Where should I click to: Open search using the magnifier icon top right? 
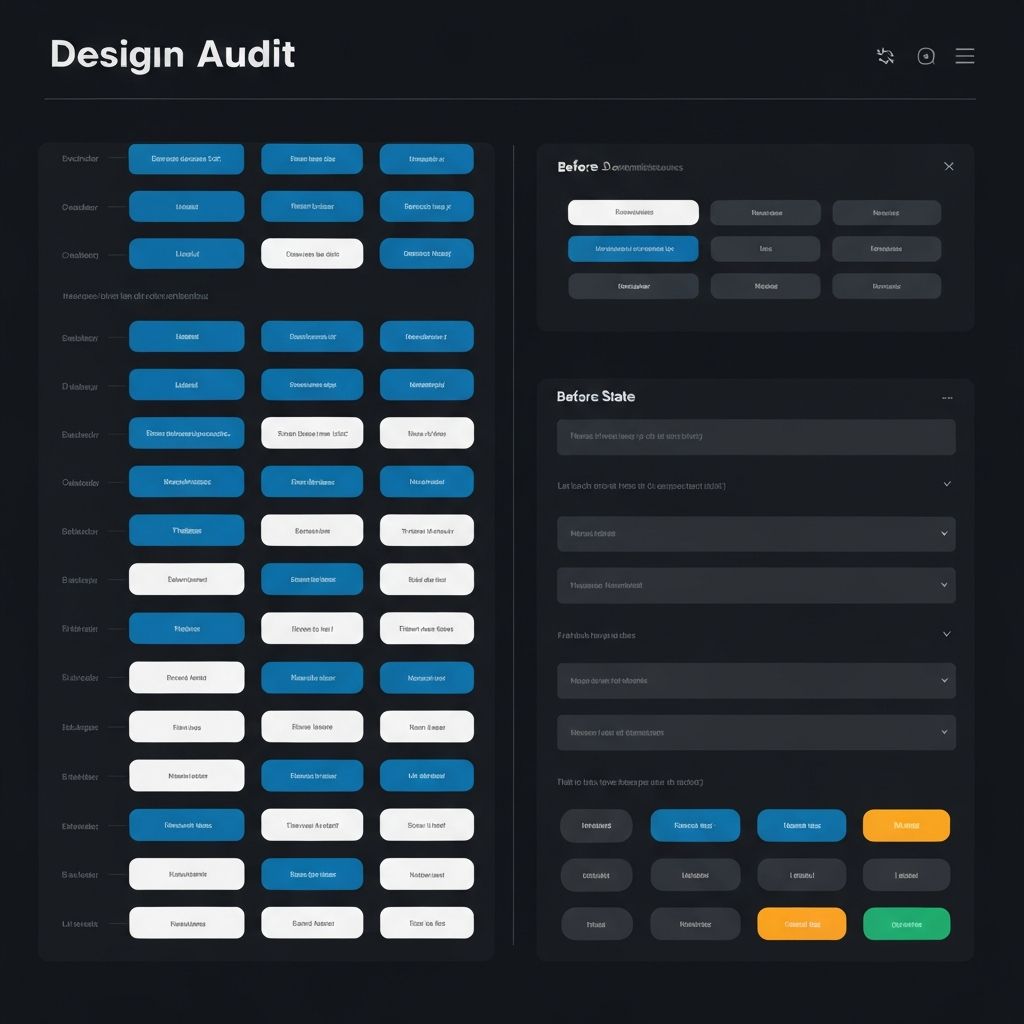click(925, 56)
